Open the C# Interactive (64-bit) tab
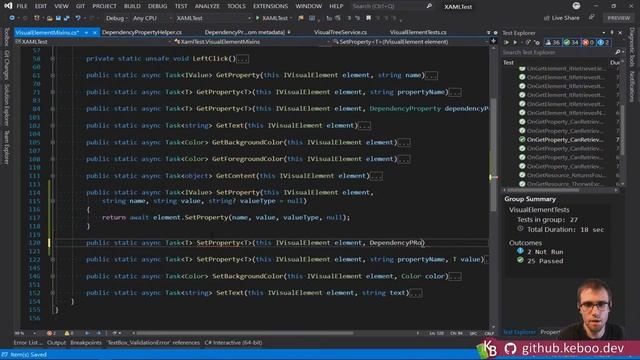This screenshot has width=640, height=360. point(233,343)
